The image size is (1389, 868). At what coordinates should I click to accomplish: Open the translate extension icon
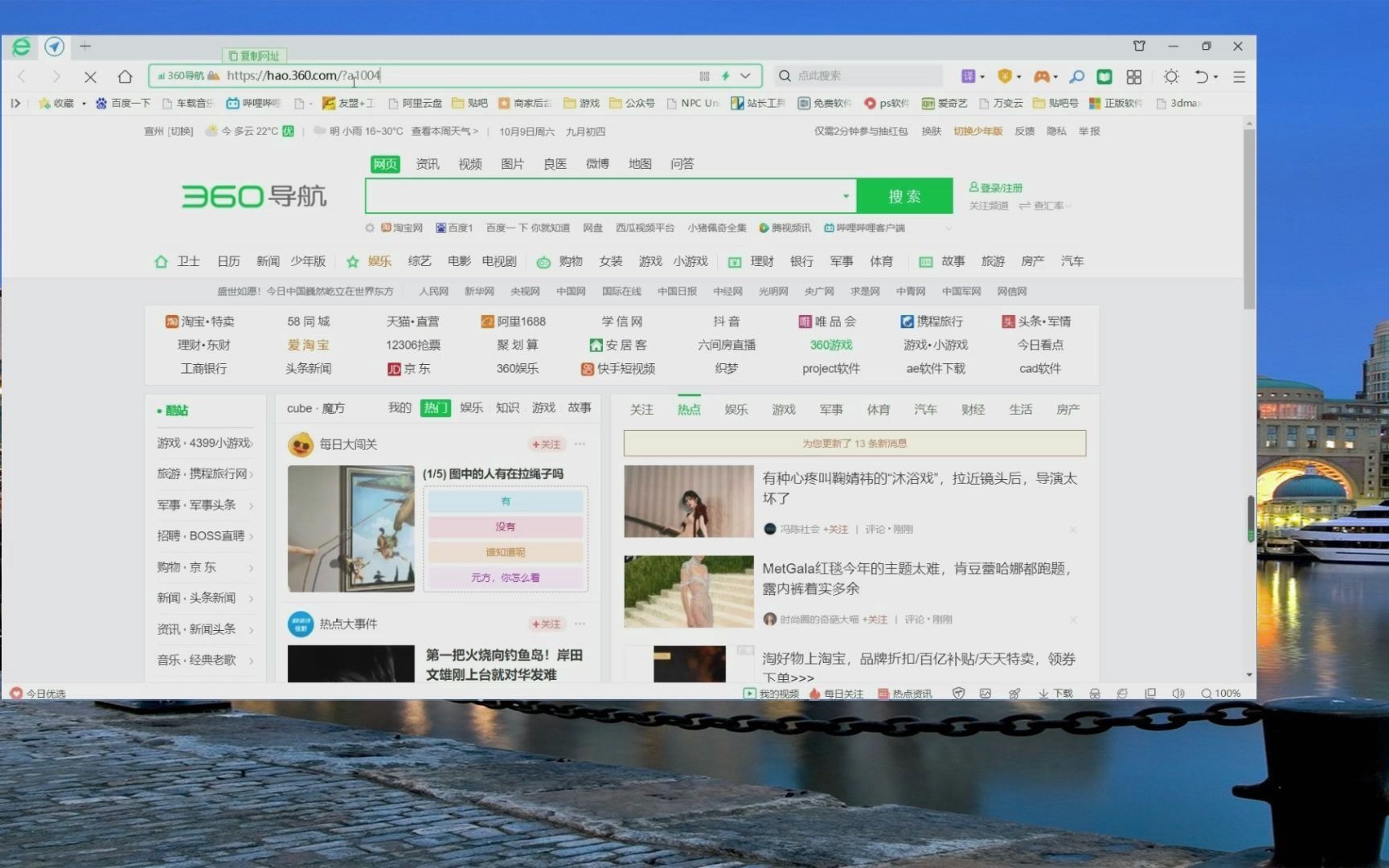point(968,76)
